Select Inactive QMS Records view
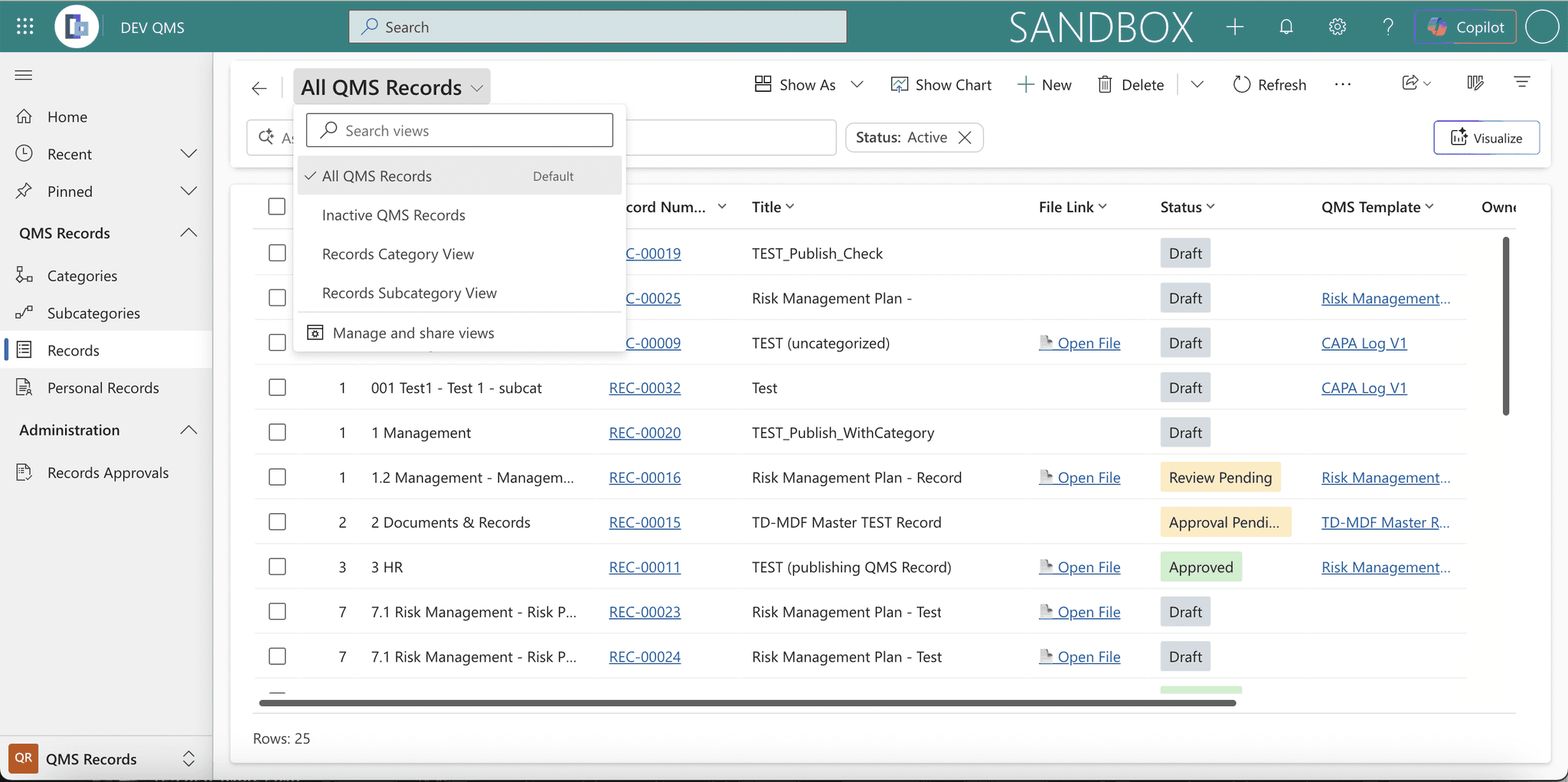 459,215
